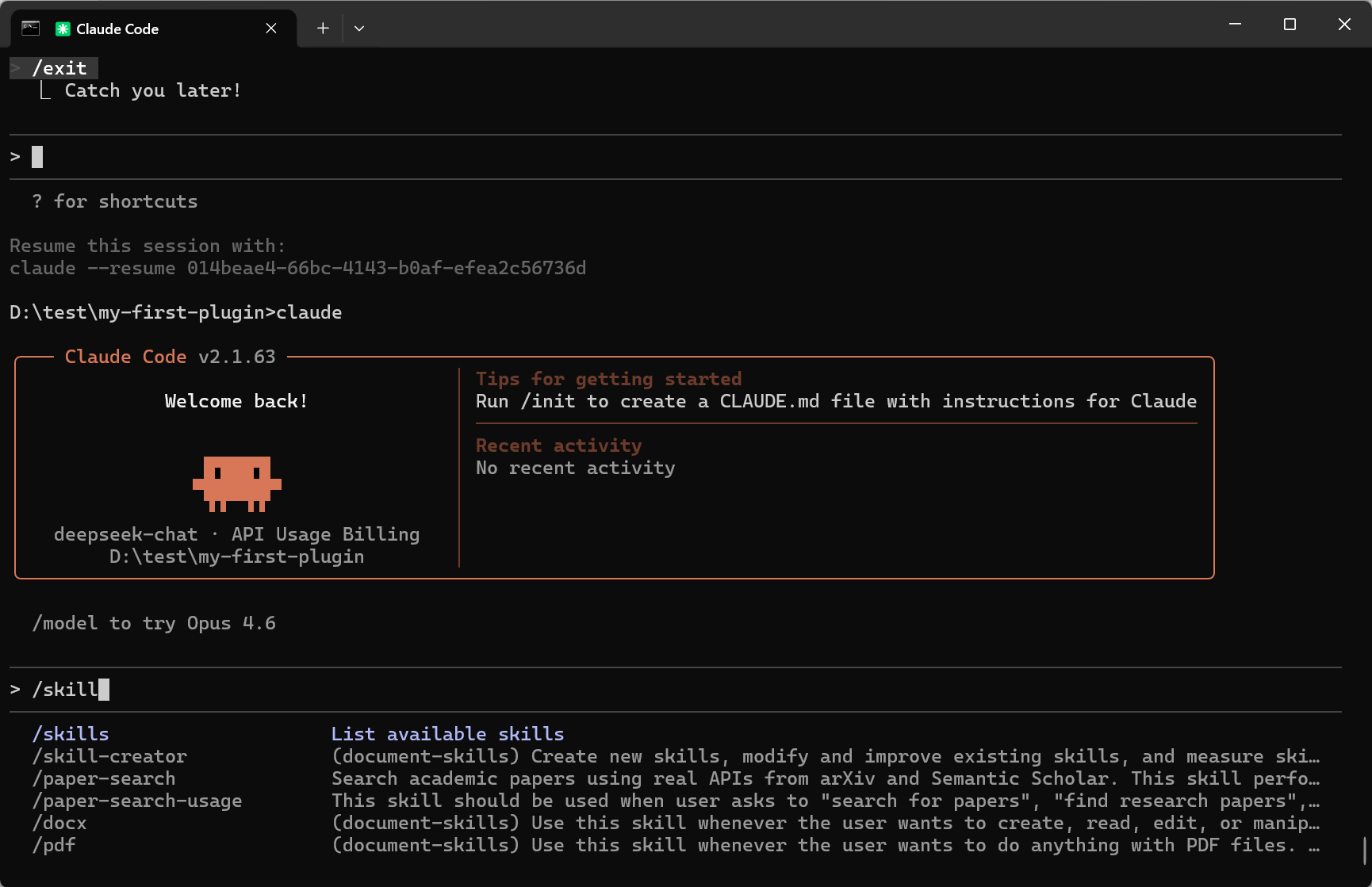Click the 'Tips for getting started' heading
This screenshot has height=887, width=1372.
point(609,379)
